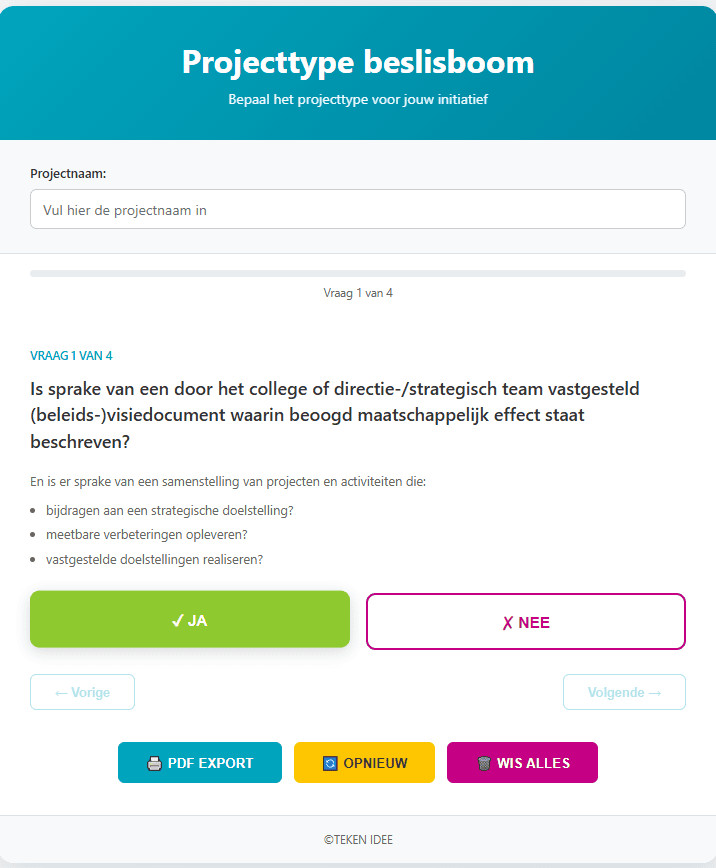Click the Projecttype beslisboom header title

pos(357,62)
